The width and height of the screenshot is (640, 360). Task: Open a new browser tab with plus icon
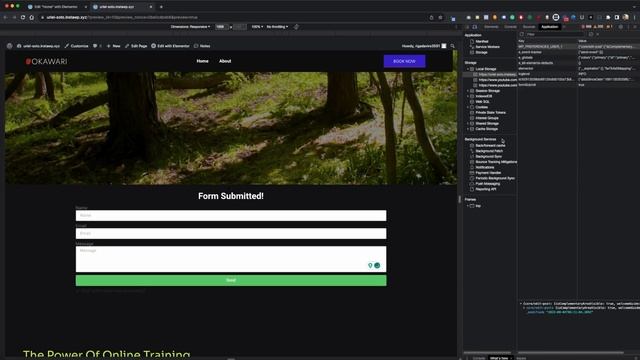click(161, 7)
